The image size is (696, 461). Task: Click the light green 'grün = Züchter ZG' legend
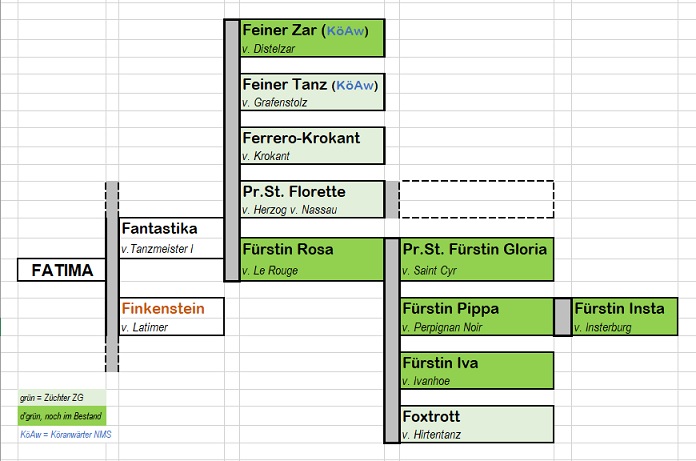pyautogui.click(x=62, y=397)
